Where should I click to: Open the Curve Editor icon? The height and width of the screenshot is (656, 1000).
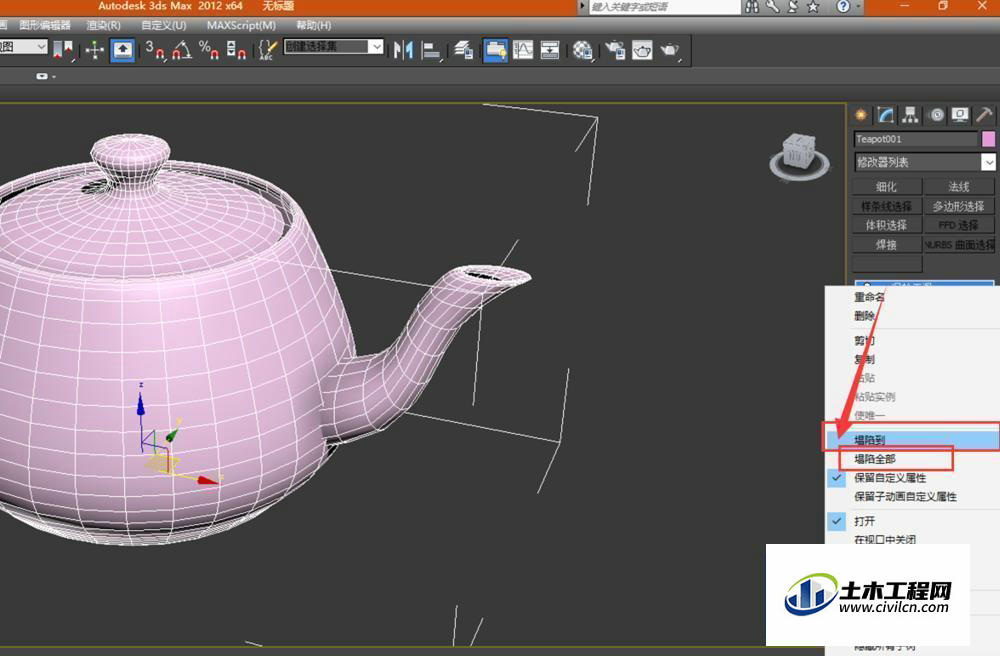(x=523, y=50)
